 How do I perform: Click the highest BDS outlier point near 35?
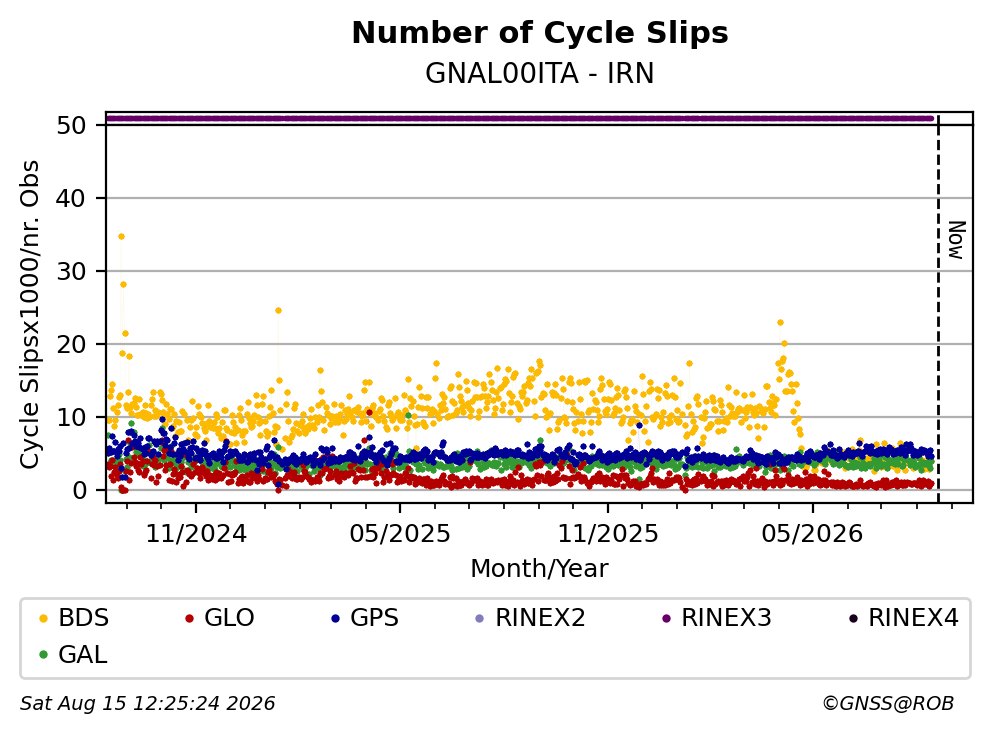click(121, 237)
